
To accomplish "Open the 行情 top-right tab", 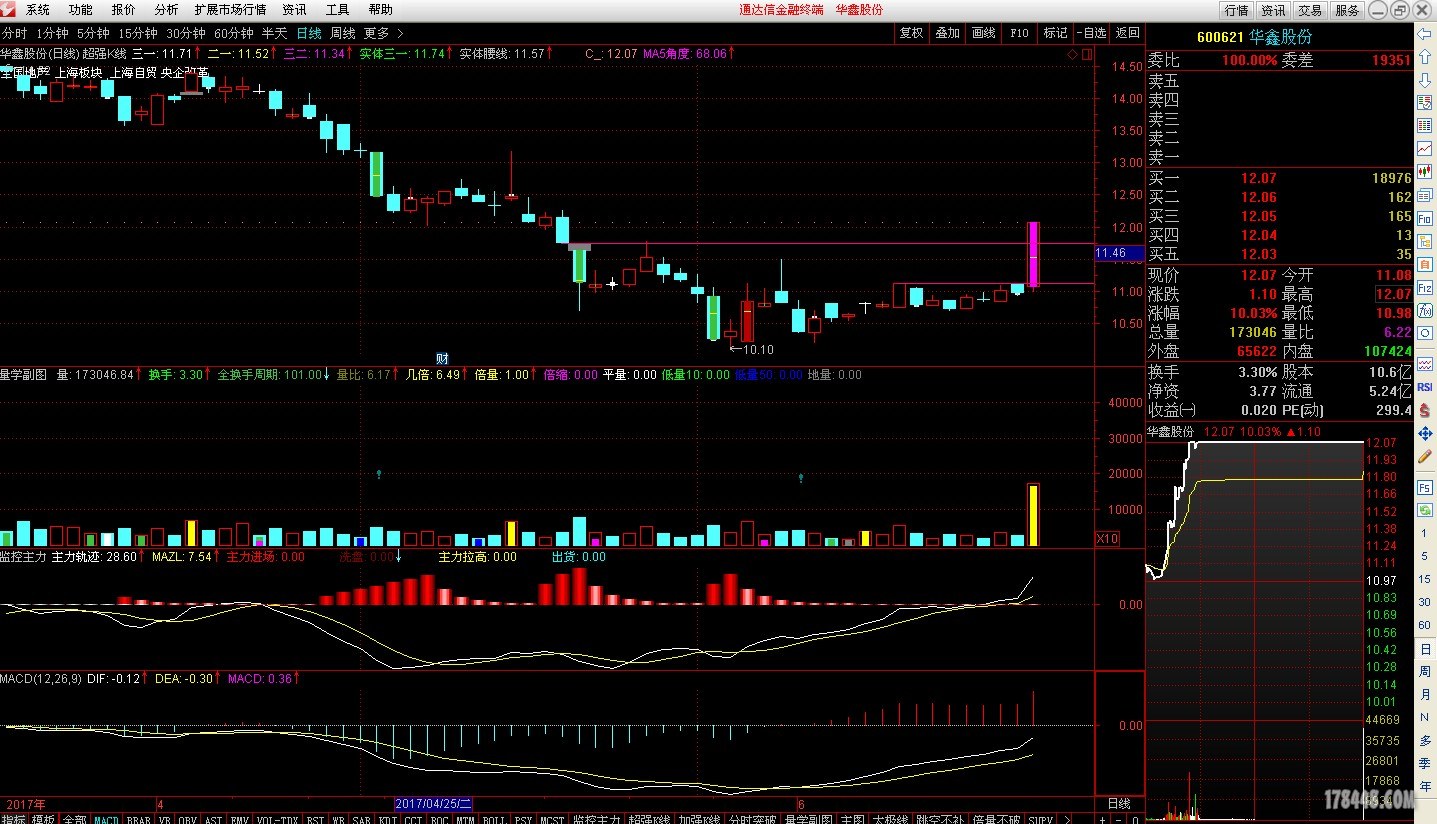I will [1237, 10].
